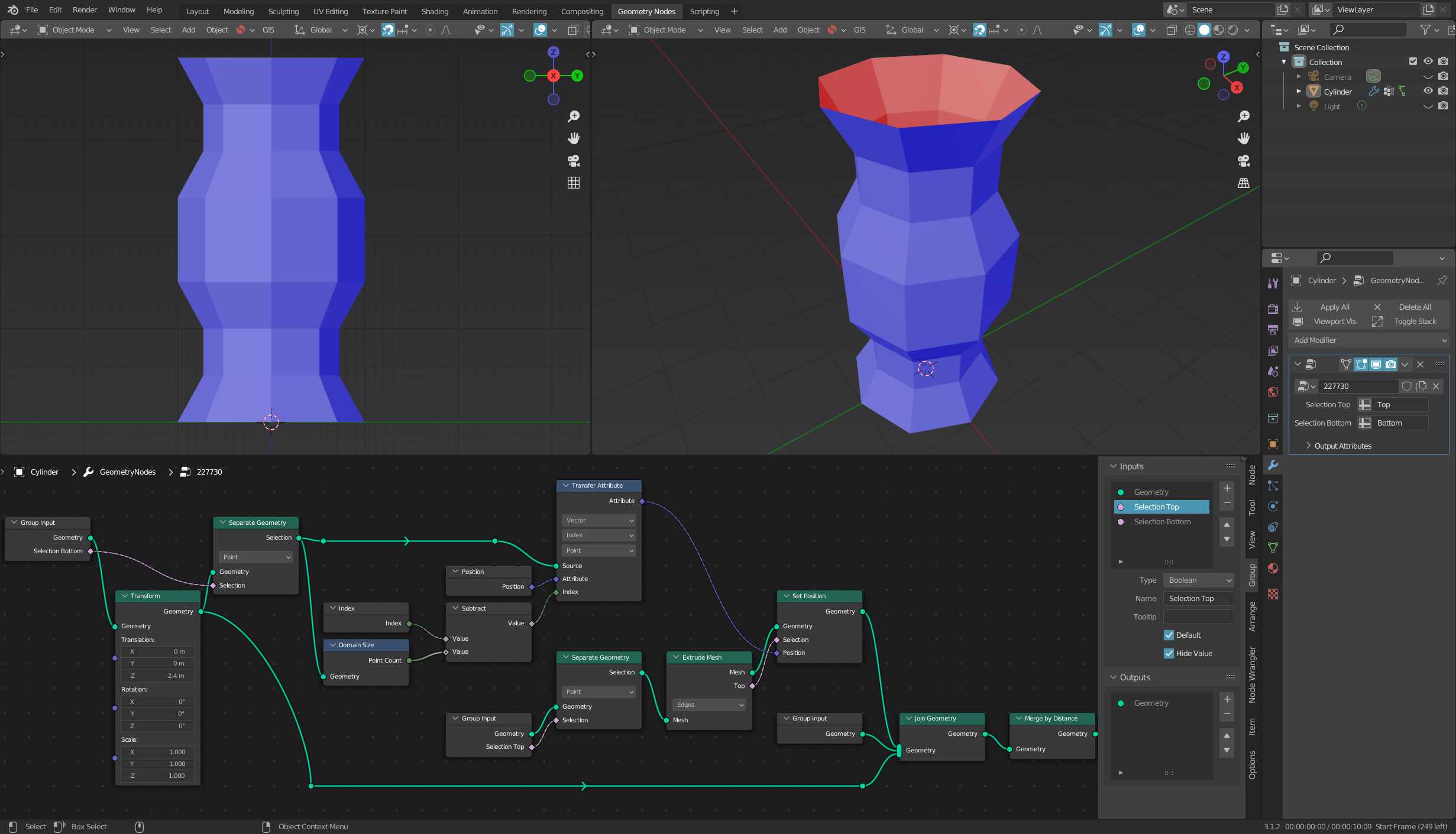Open the Window menu

coord(121,10)
